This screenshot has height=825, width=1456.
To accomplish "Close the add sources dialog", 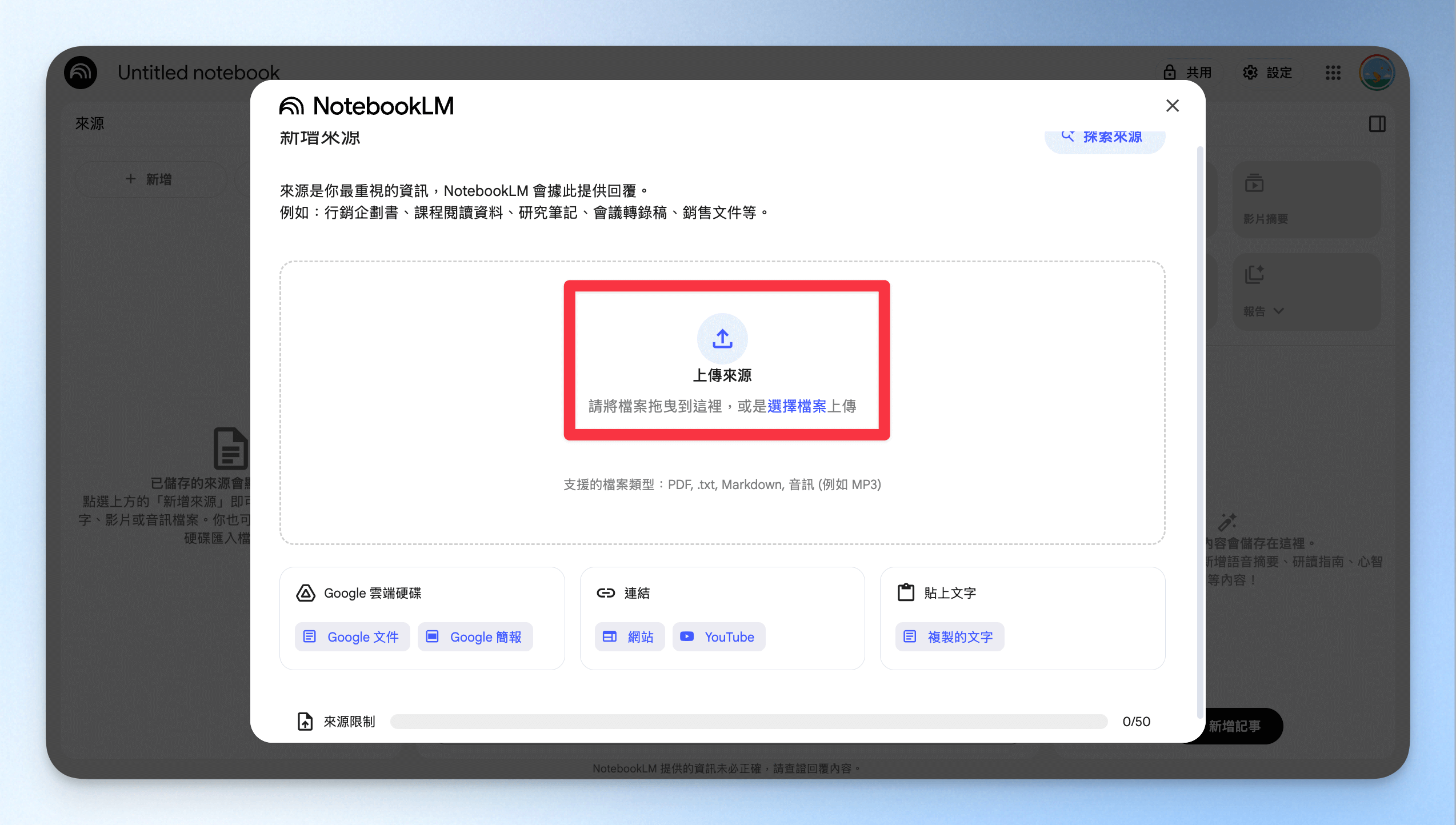I will tap(1173, 106).
